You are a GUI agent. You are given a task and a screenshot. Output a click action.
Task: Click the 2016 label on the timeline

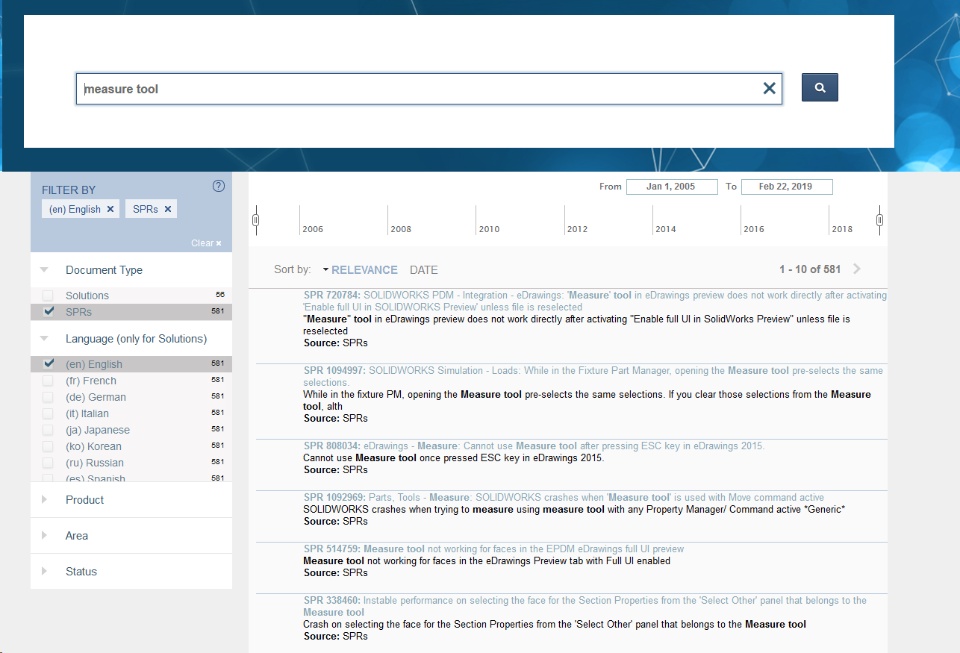pyautogui.click(x=754, y=229)
